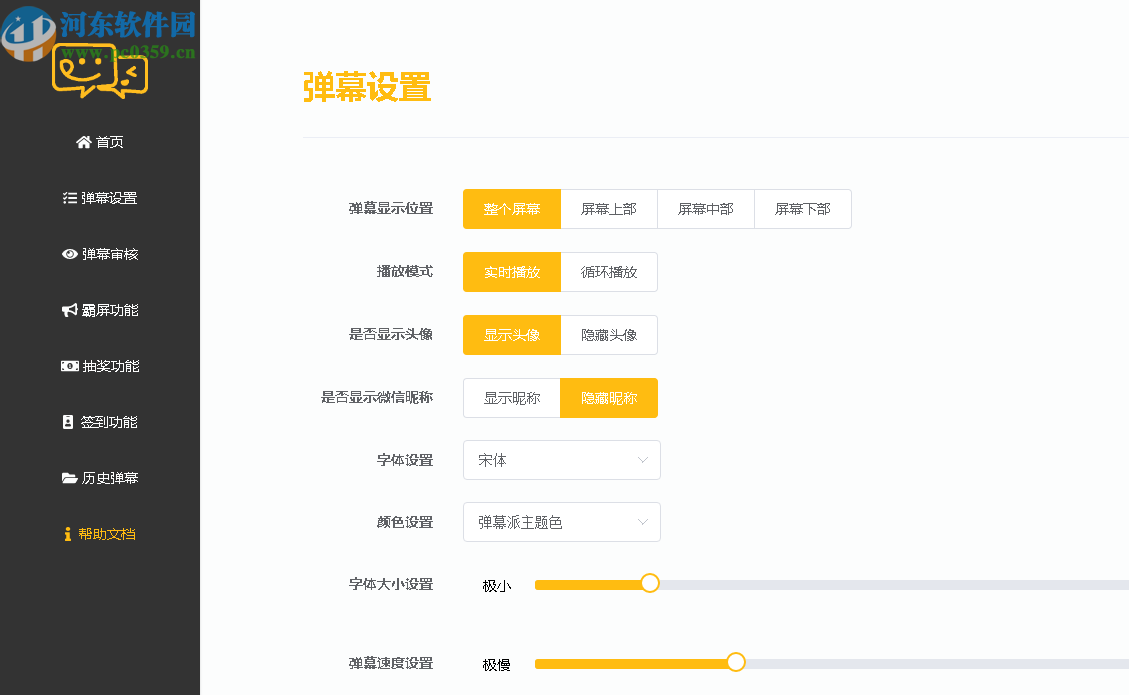Open the 字体设置 dropdown arrow
Screen dimensions: 1129x695
click(646, 459)
